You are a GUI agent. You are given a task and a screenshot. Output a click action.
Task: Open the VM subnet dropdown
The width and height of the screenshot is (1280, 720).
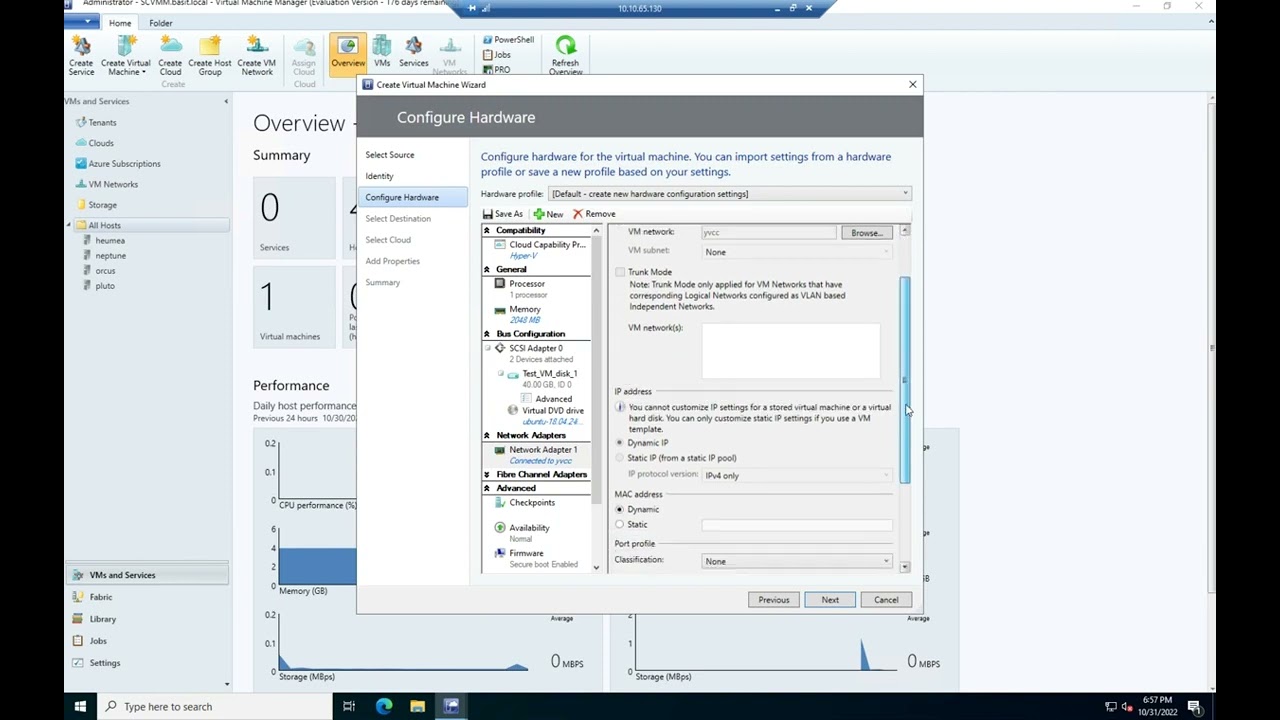coord(797,252)
